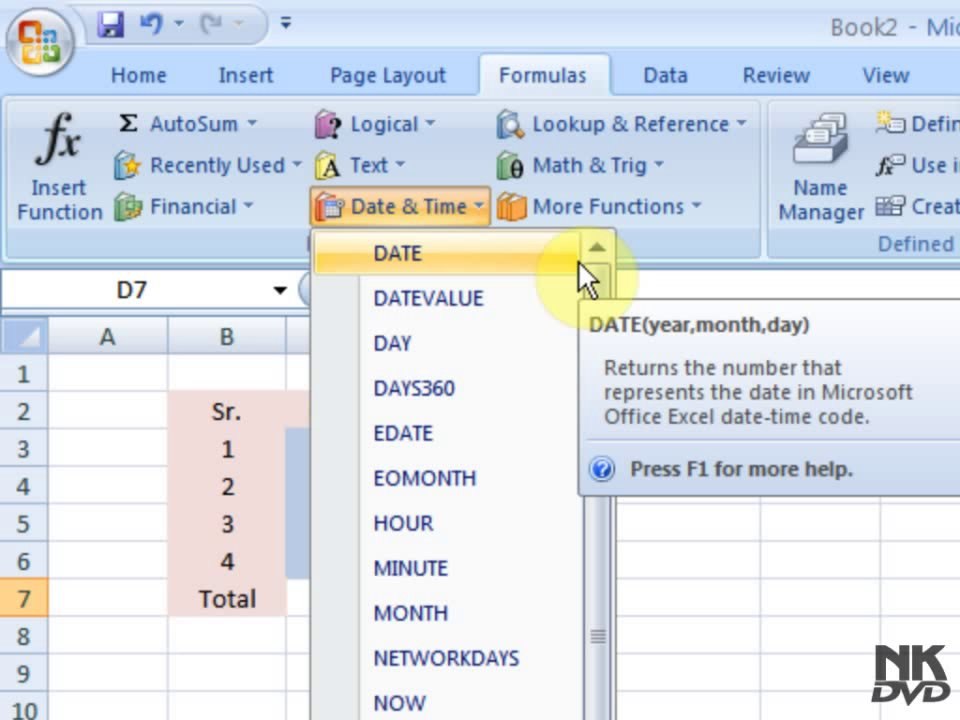The width and height of the screenshot is (960, 720).
Task: Open the Math & Trig functions menu
Action: pos(580,165)
